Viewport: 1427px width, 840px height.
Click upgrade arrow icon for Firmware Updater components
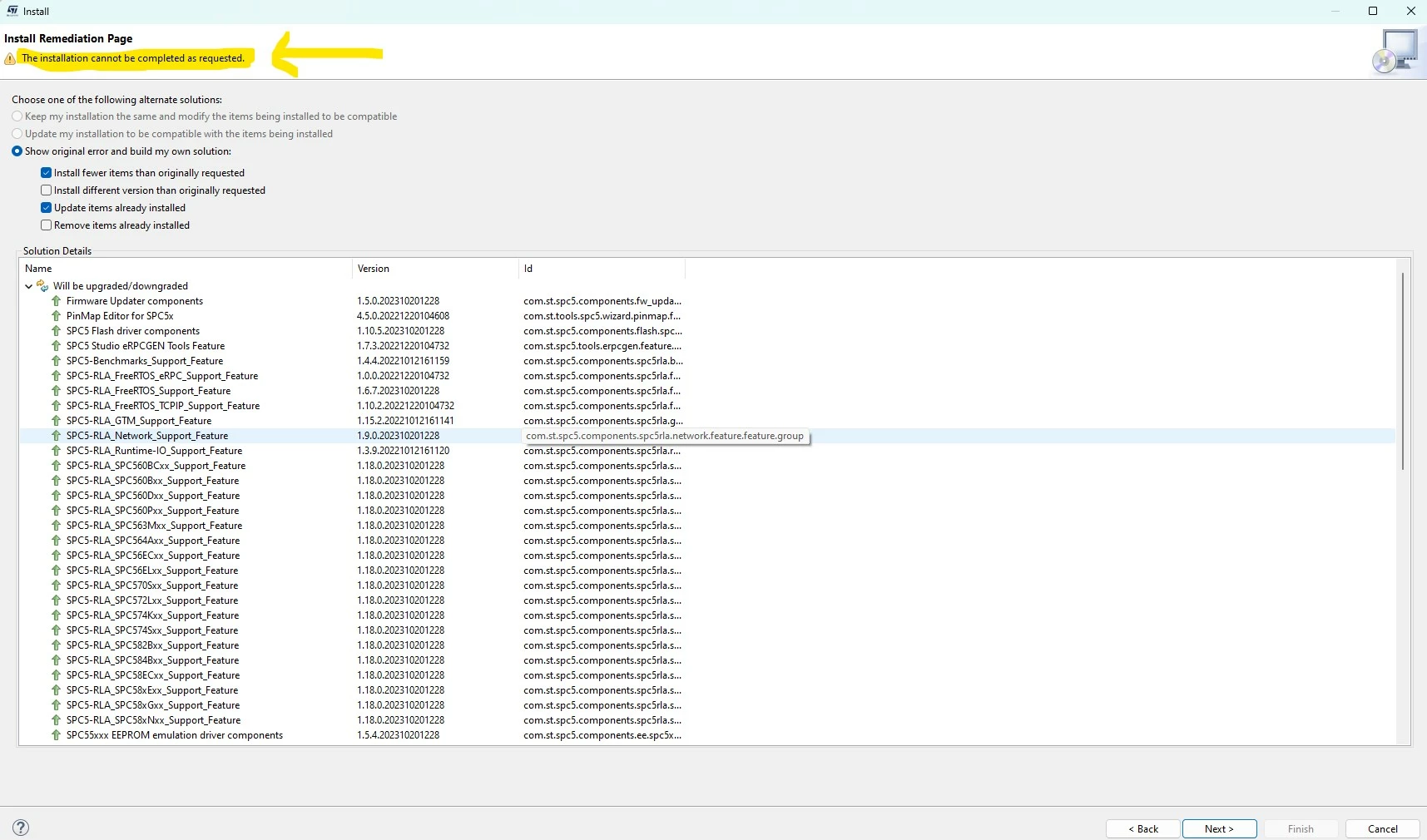(x=57, y=301)
